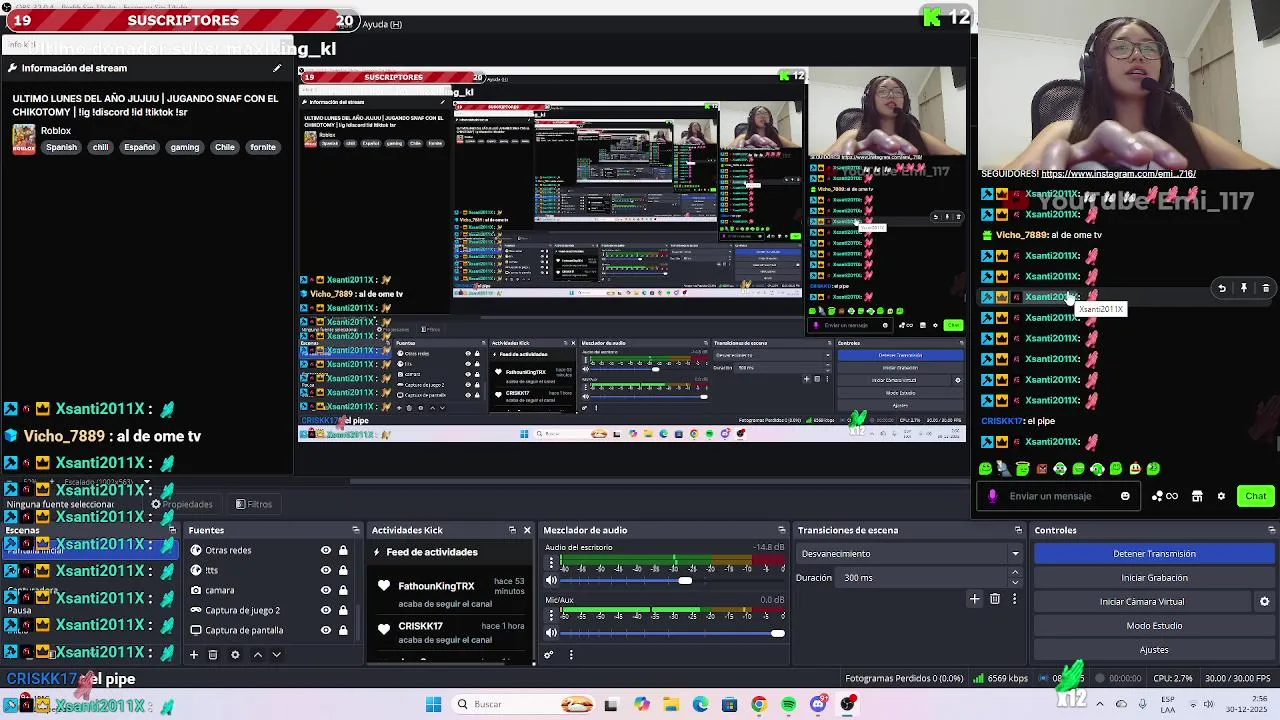The height and width of the screenshot is (720, 1280).
Task: Toggle visibility of camara source
Action: 325,590
